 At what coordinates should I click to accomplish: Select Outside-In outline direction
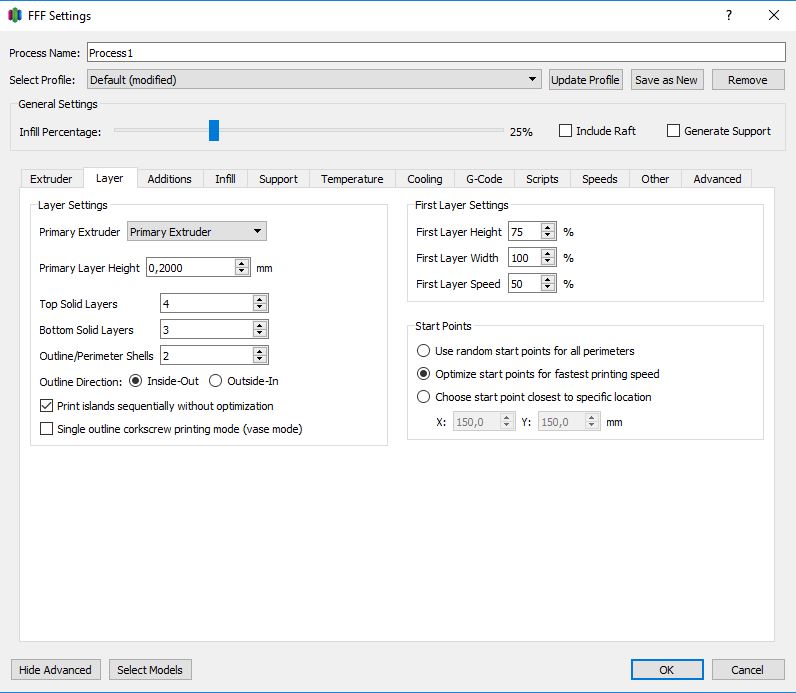coord(215,381)
